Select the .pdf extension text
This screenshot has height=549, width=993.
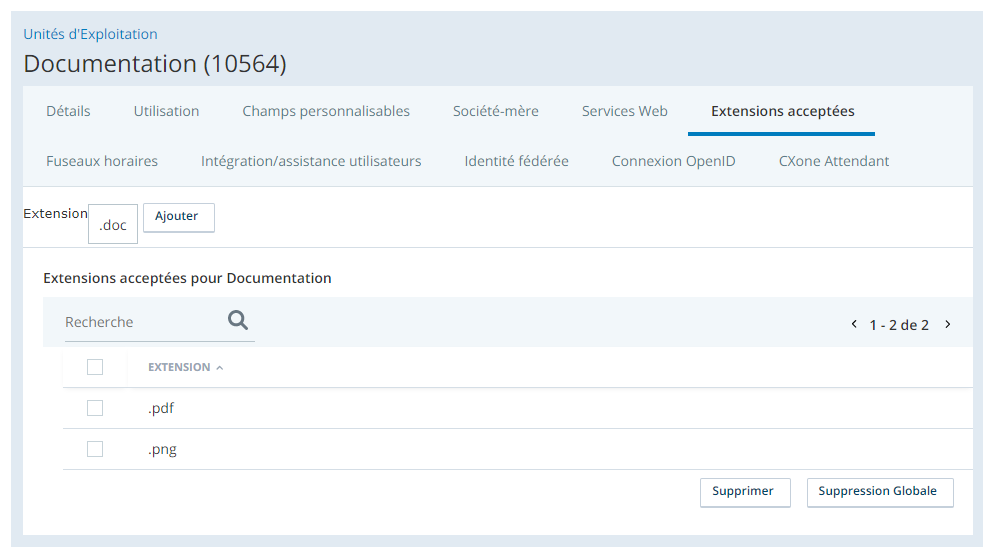tap(161, 408)
